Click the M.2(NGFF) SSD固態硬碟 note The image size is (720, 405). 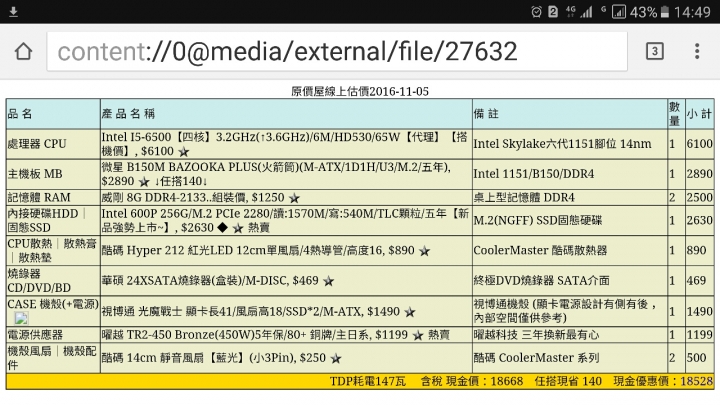538,220
